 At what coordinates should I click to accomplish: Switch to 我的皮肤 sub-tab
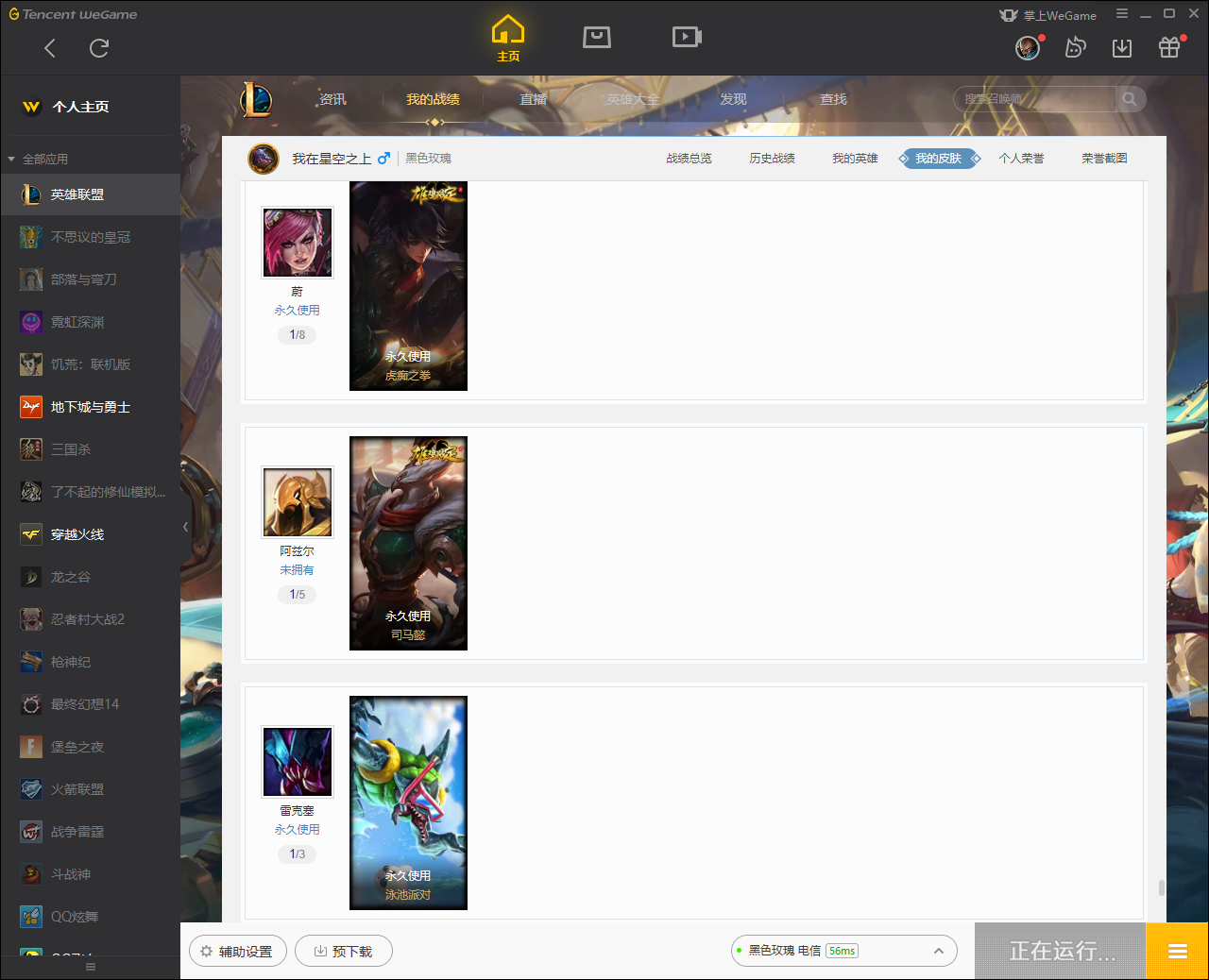939,159
